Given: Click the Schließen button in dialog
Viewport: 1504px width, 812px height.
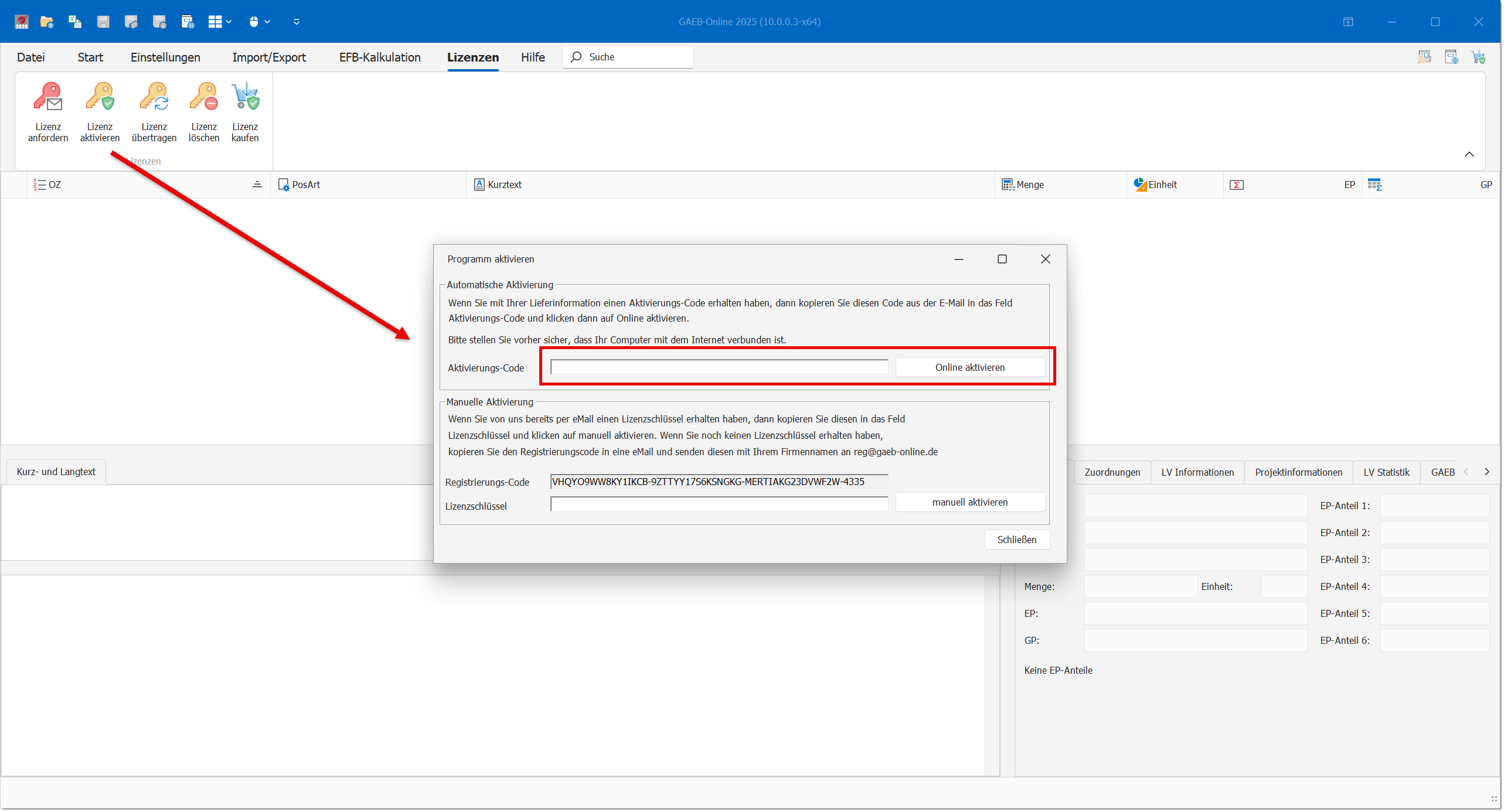Looking at the screenshot, I should pos(1016,540).
